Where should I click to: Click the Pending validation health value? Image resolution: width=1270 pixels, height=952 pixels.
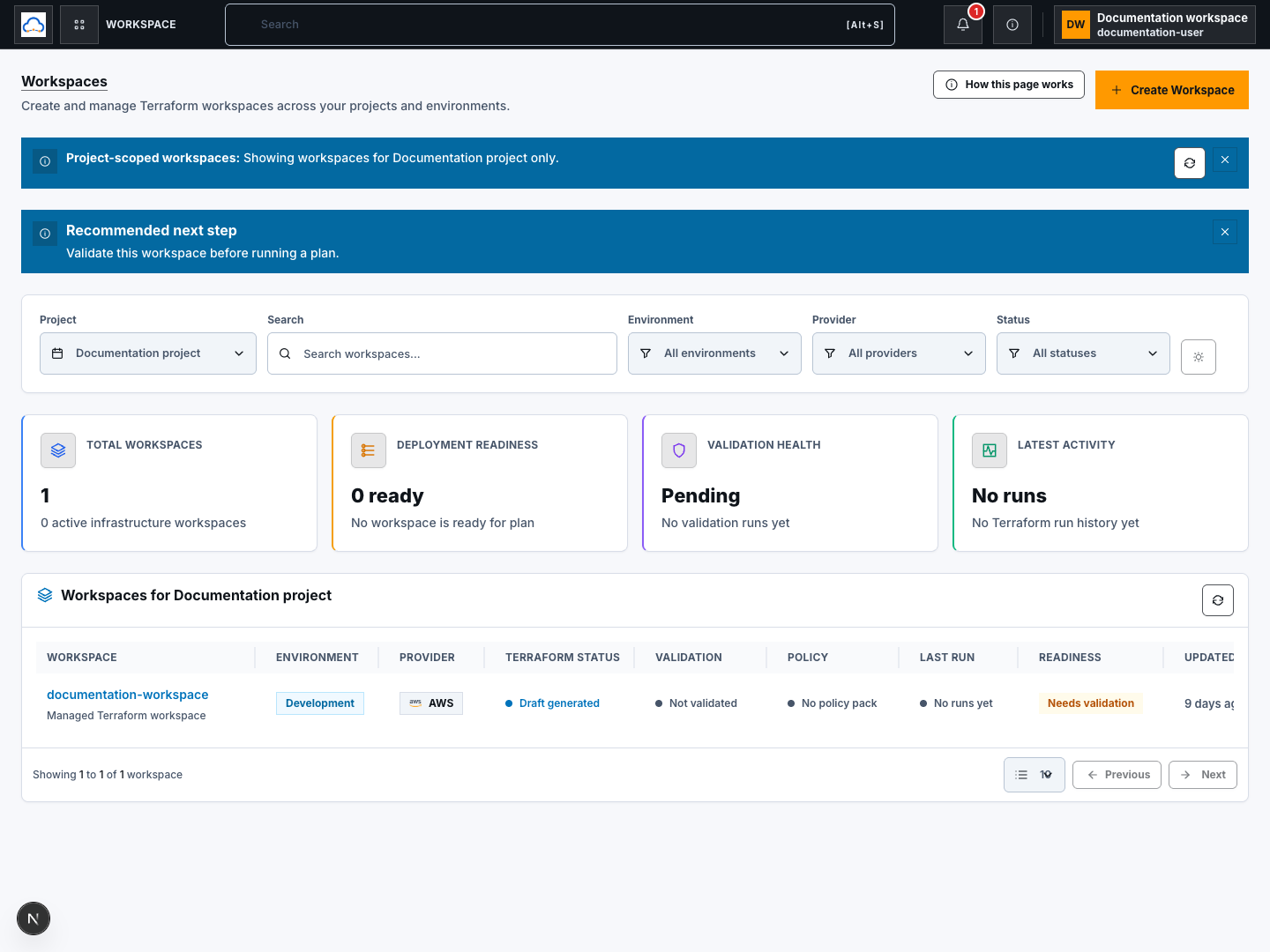pos(701,496)
